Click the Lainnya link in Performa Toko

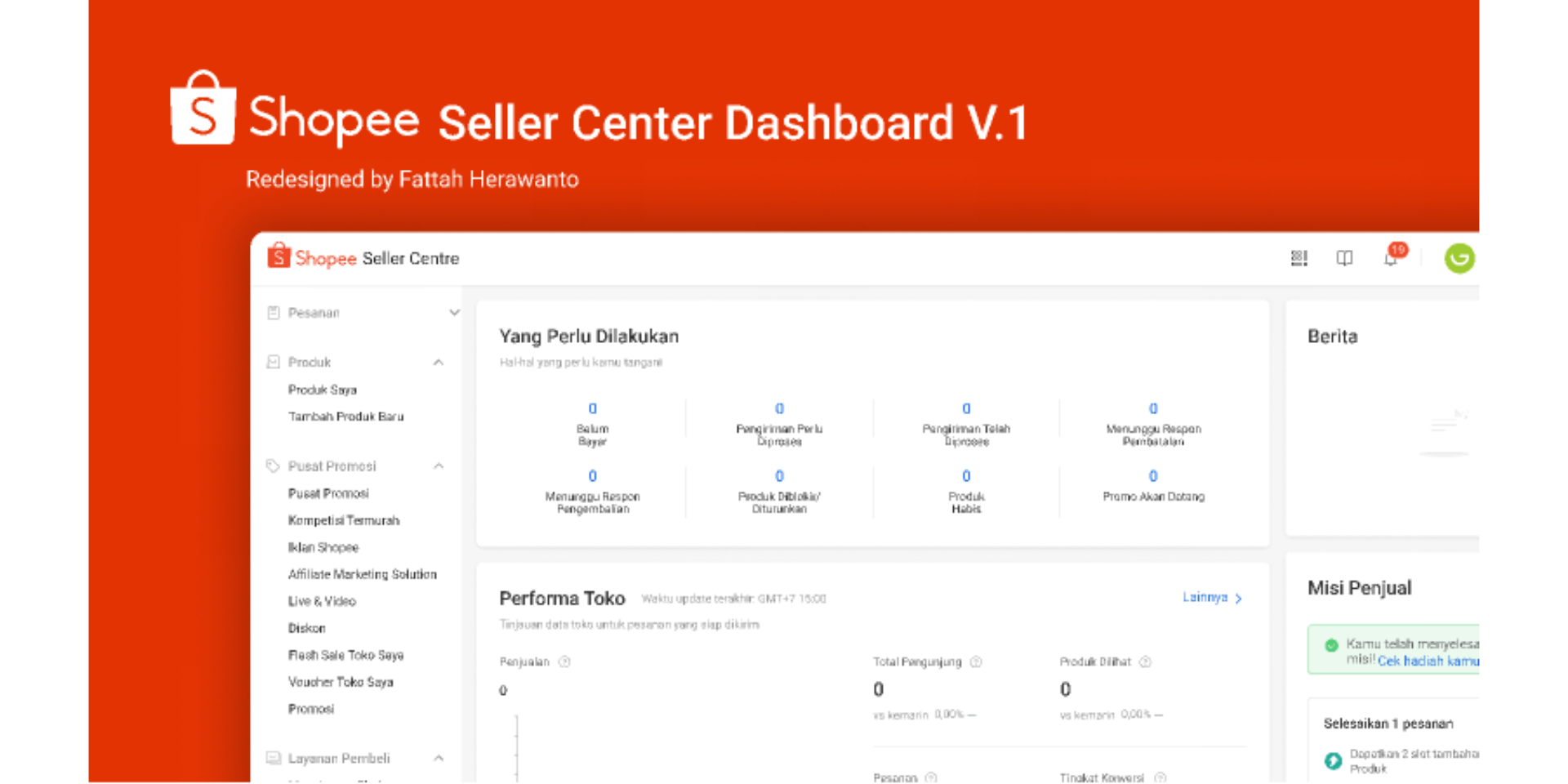(1212, 598)
